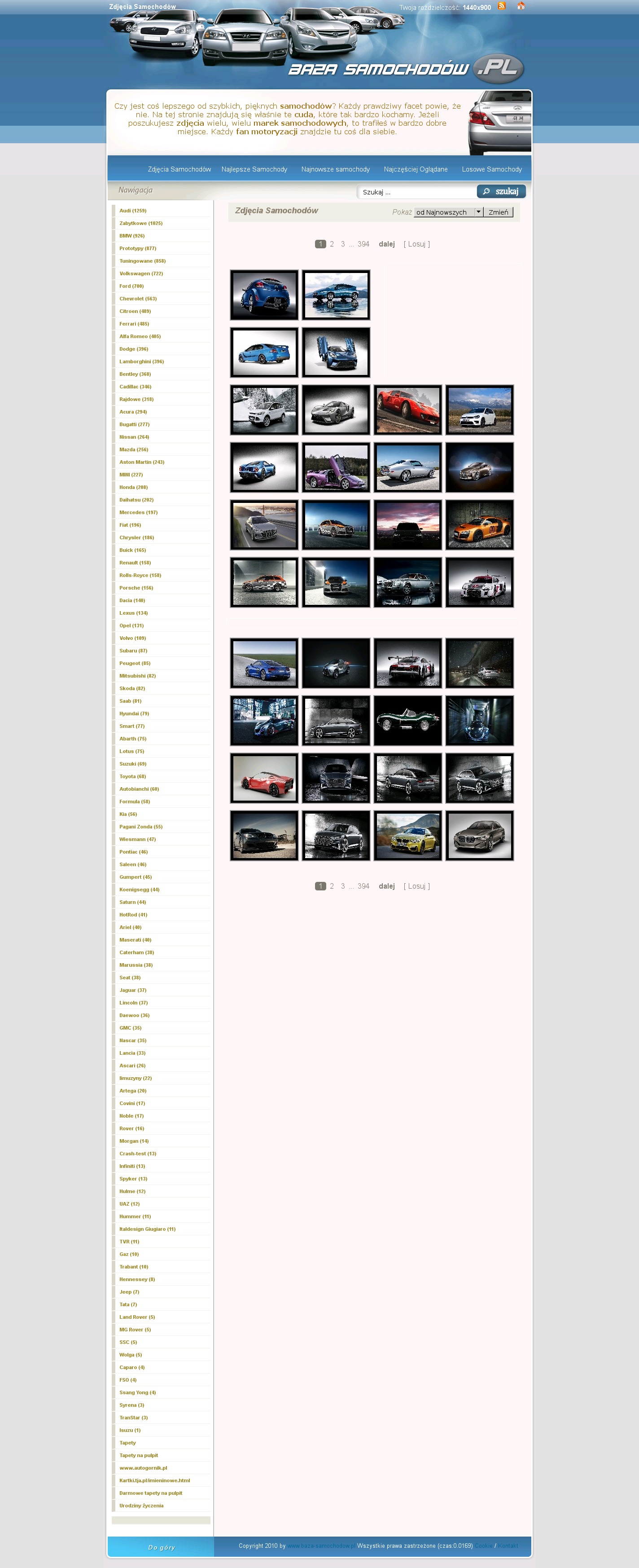Viewport: 639px width, 1568px height.
Task: Go to Najczęściej Oglądane section
Action: (x=415, y=169)
